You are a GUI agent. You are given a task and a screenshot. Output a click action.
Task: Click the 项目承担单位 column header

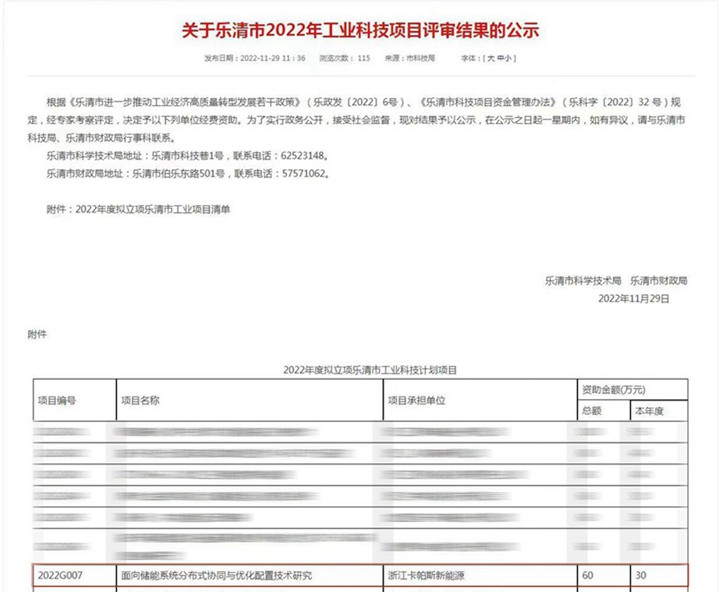pyautogui.click(x=416, y=399)
